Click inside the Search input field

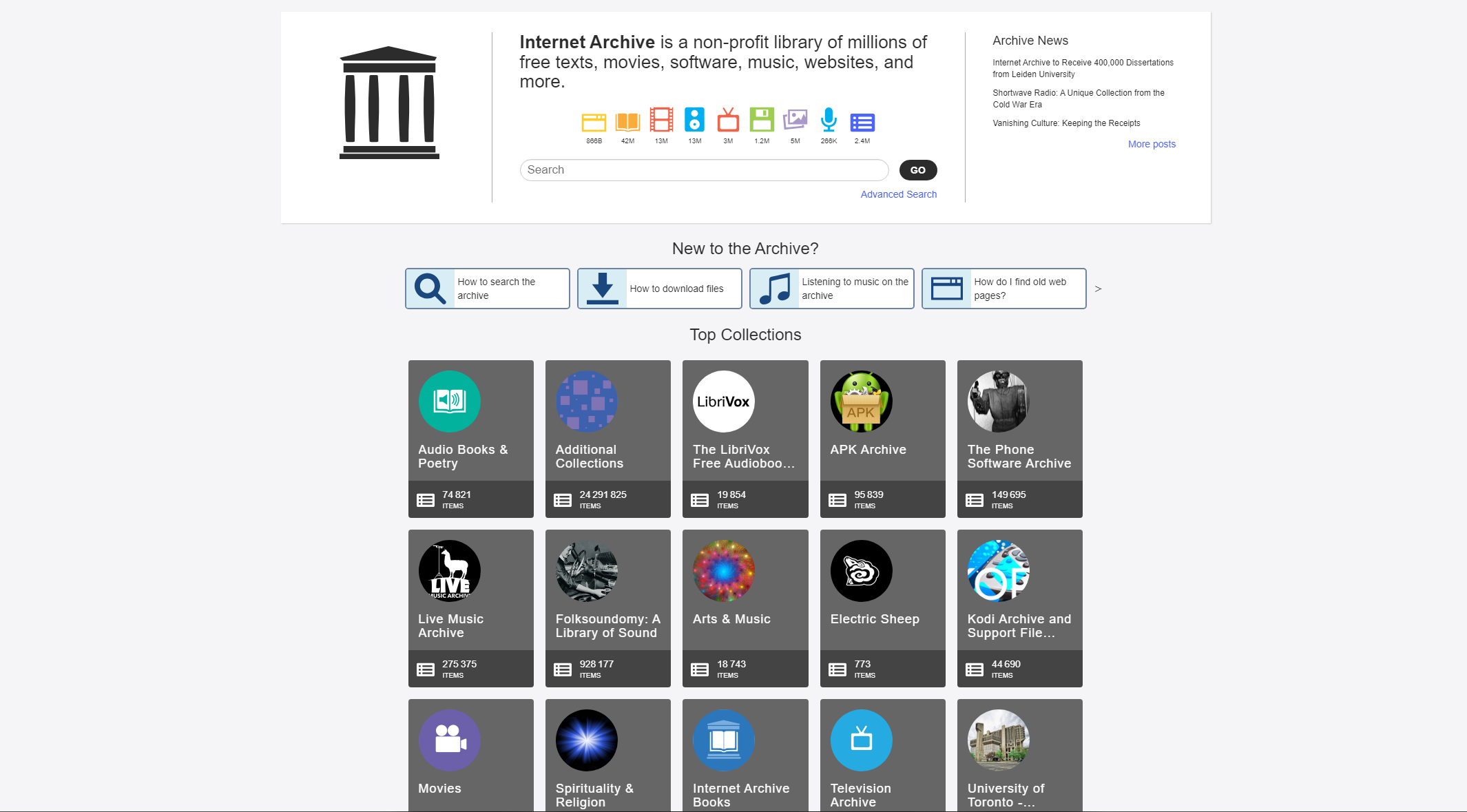tap(703, 169)
